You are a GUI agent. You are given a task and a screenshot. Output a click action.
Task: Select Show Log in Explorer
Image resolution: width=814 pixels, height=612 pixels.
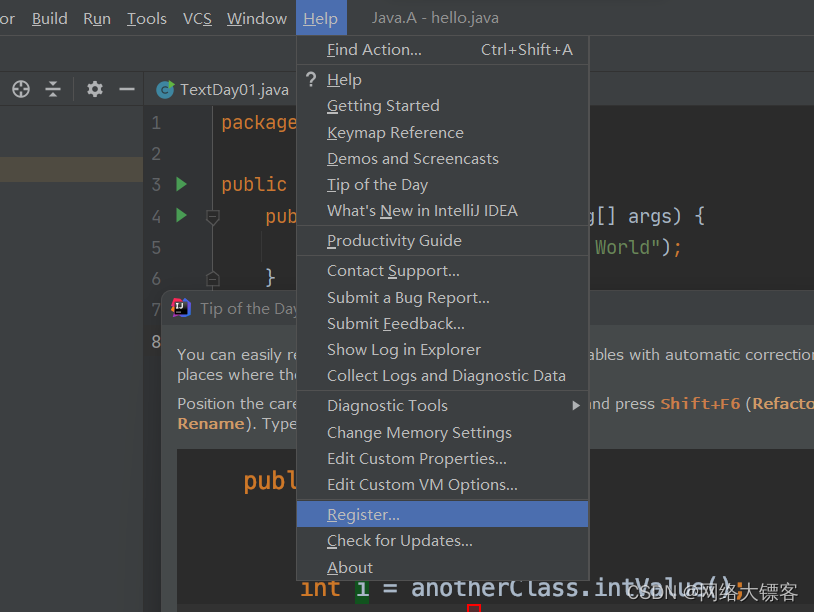click(x=442, y=350)
